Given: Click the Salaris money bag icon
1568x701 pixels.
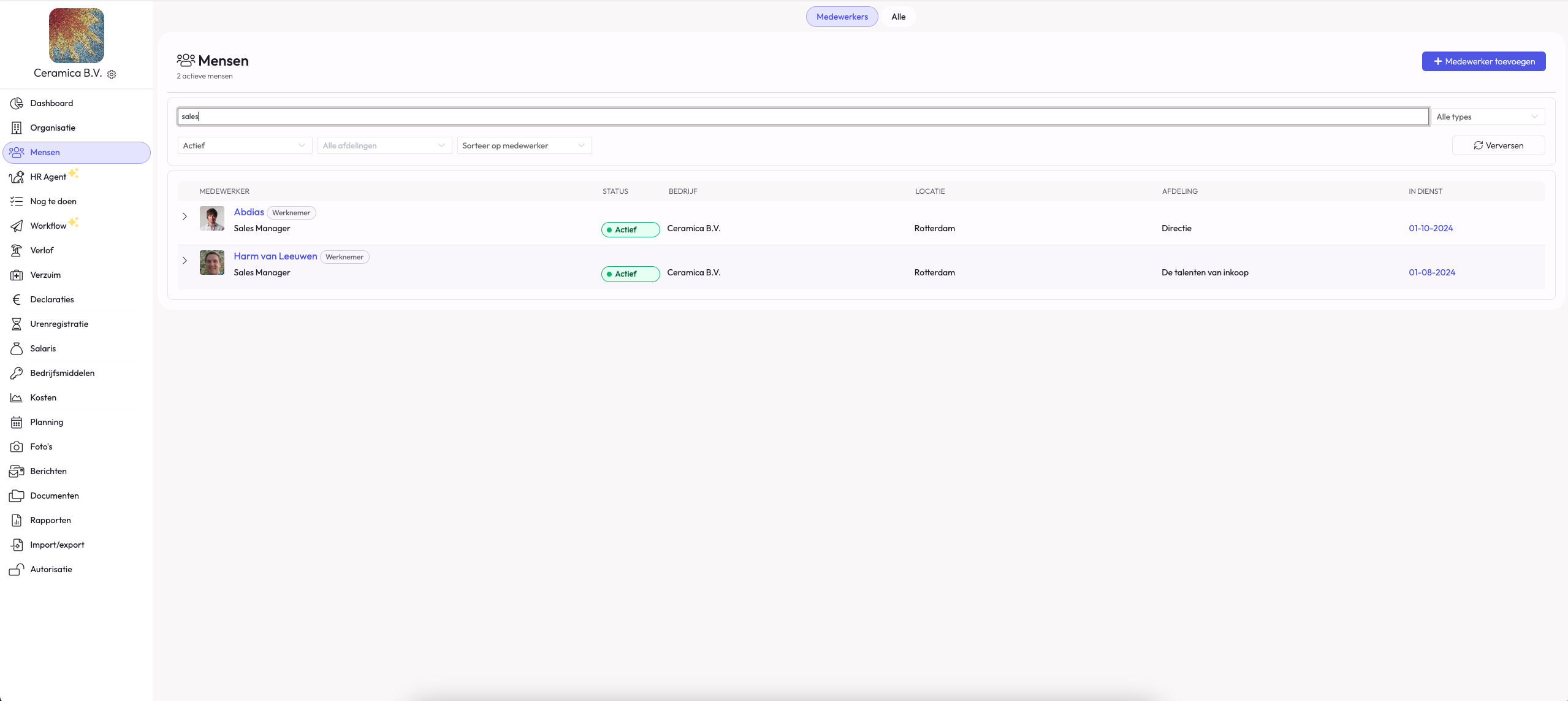Looking at the screenshot, I should 17,348.
